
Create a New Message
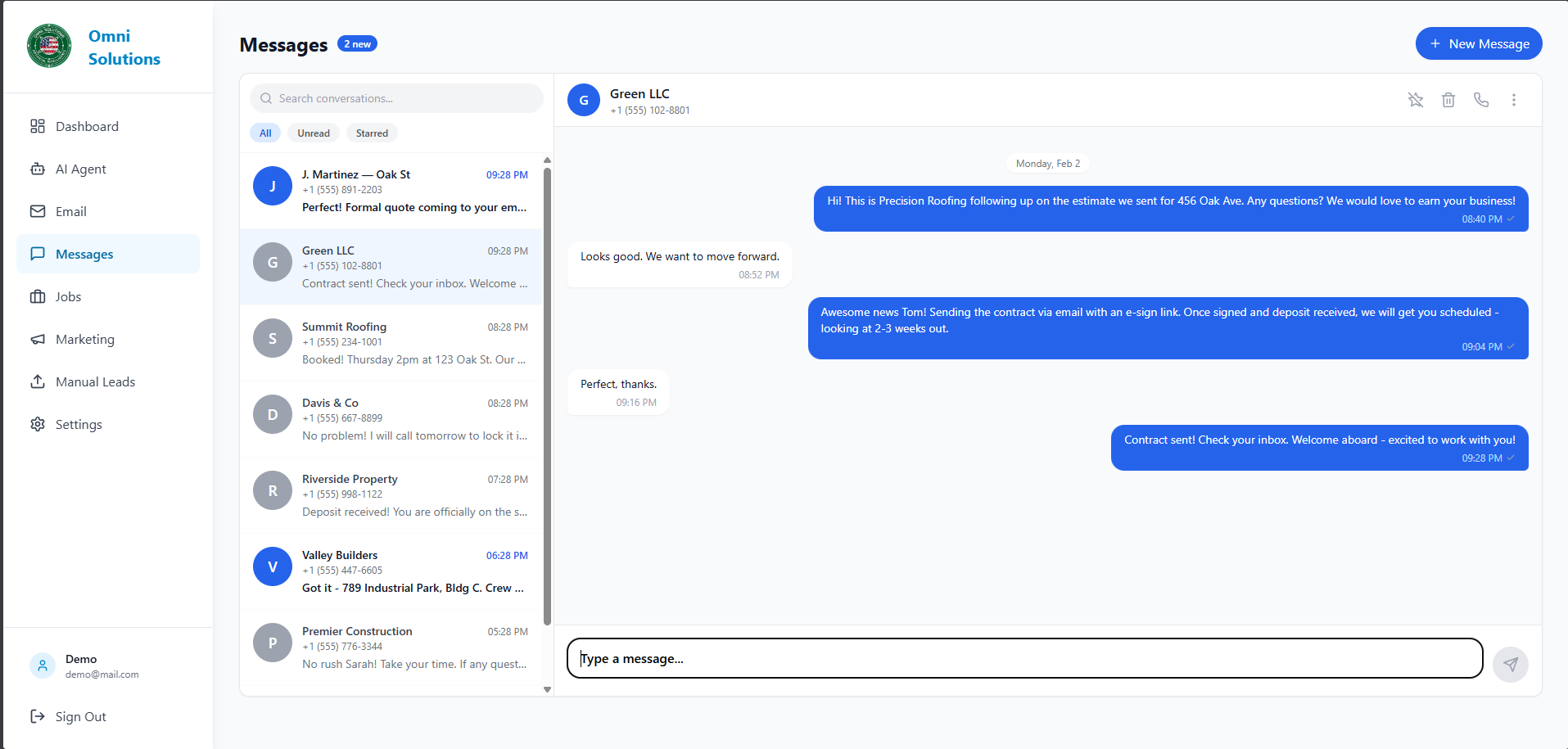pyautogui.click(x=1478, y=43)
